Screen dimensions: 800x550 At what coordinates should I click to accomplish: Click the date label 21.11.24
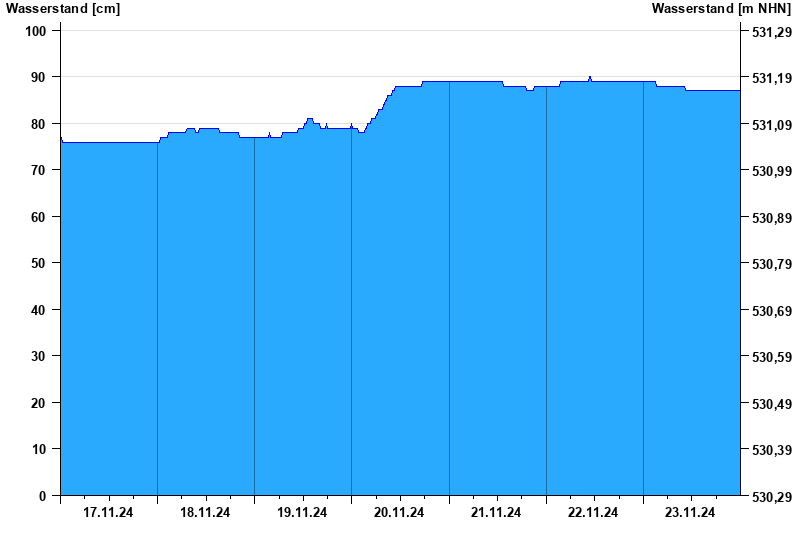496,512
